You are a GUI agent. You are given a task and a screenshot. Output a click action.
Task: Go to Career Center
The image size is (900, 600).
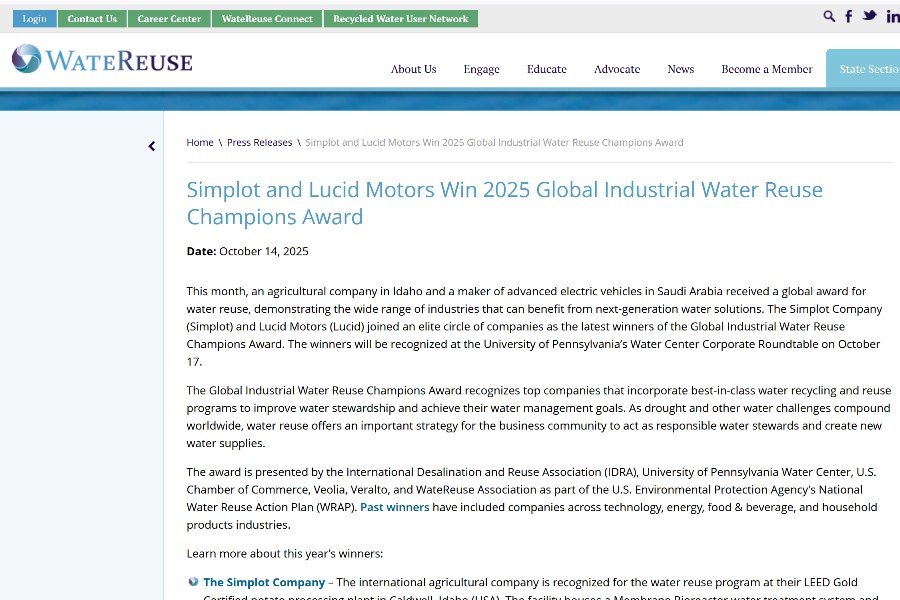tap(169, 19)
